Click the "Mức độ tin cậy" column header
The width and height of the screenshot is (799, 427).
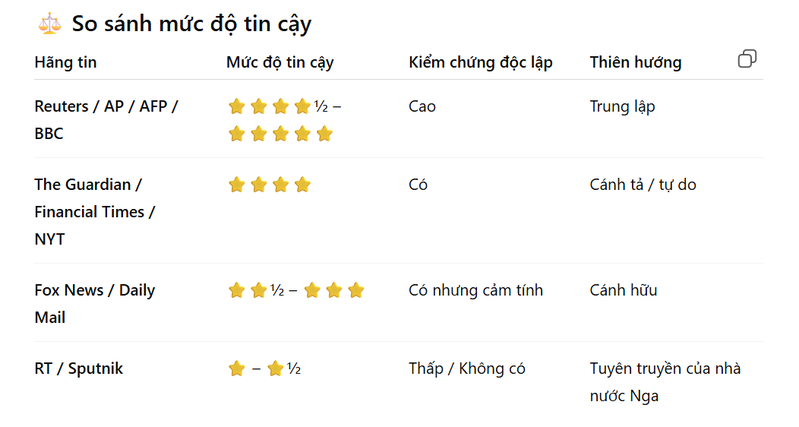[280, 62]
